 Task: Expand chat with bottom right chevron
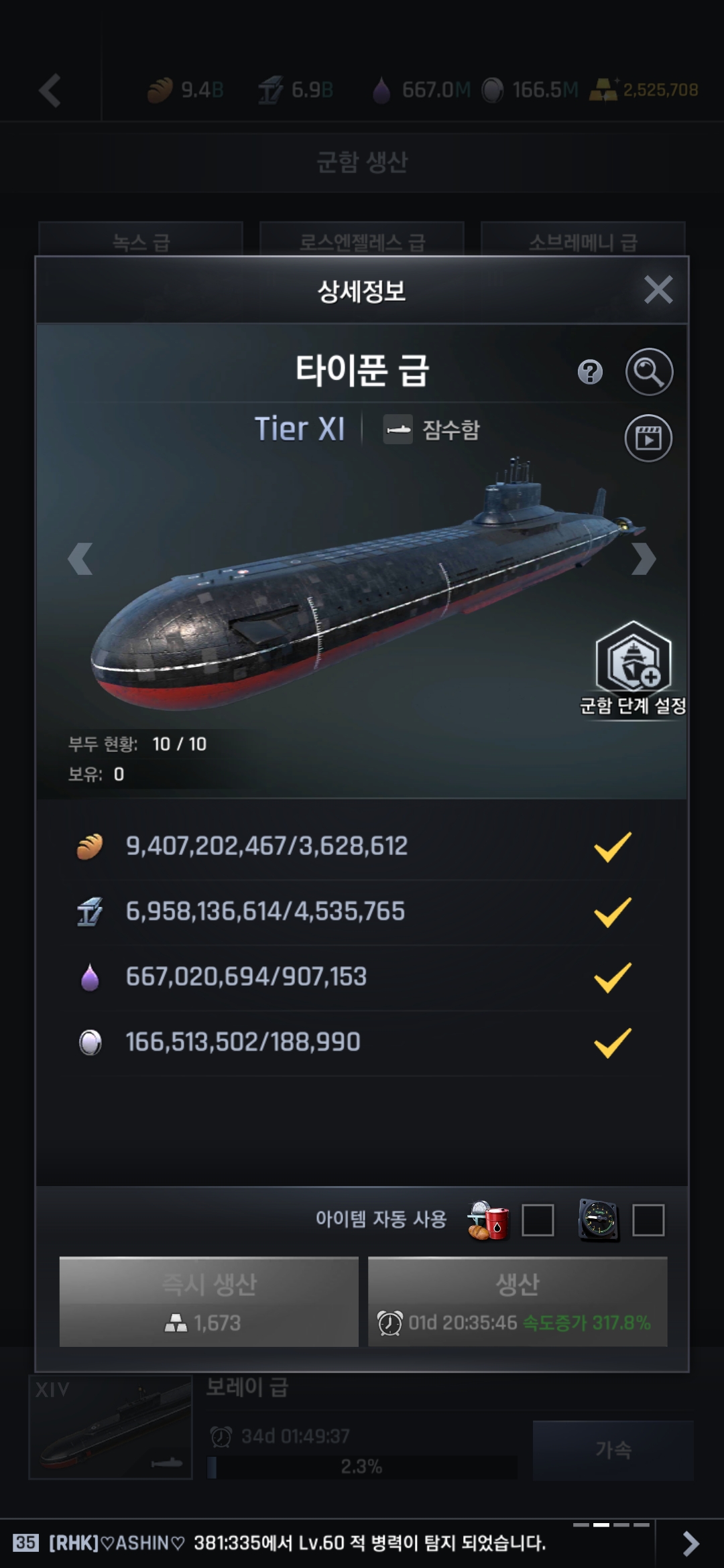click(690, 1543)
